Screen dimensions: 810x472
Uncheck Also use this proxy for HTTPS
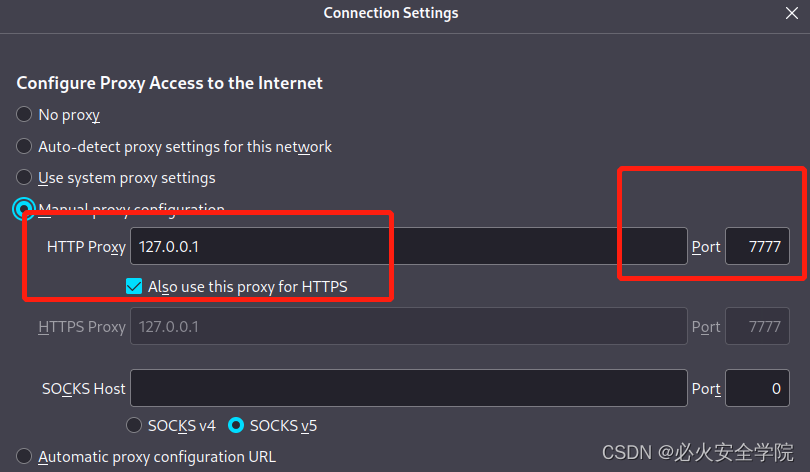pos(135,287)
